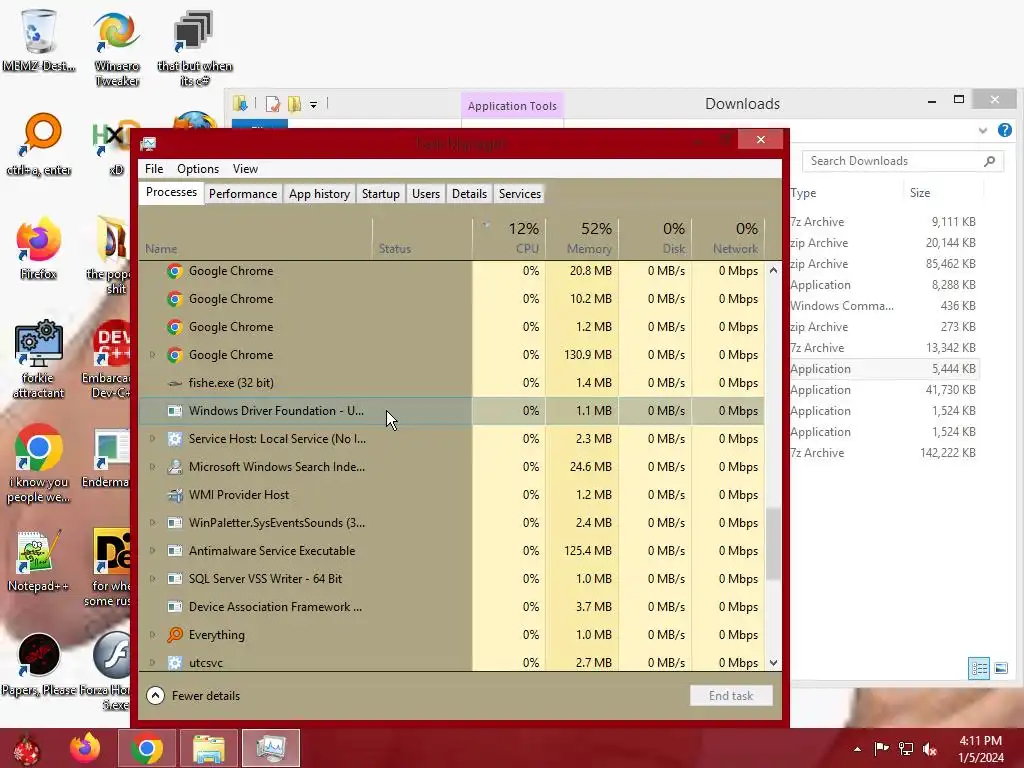Switch Downloads to details view icon
The height and width of the screenshot is (768, 1024).
pos(979,668)
